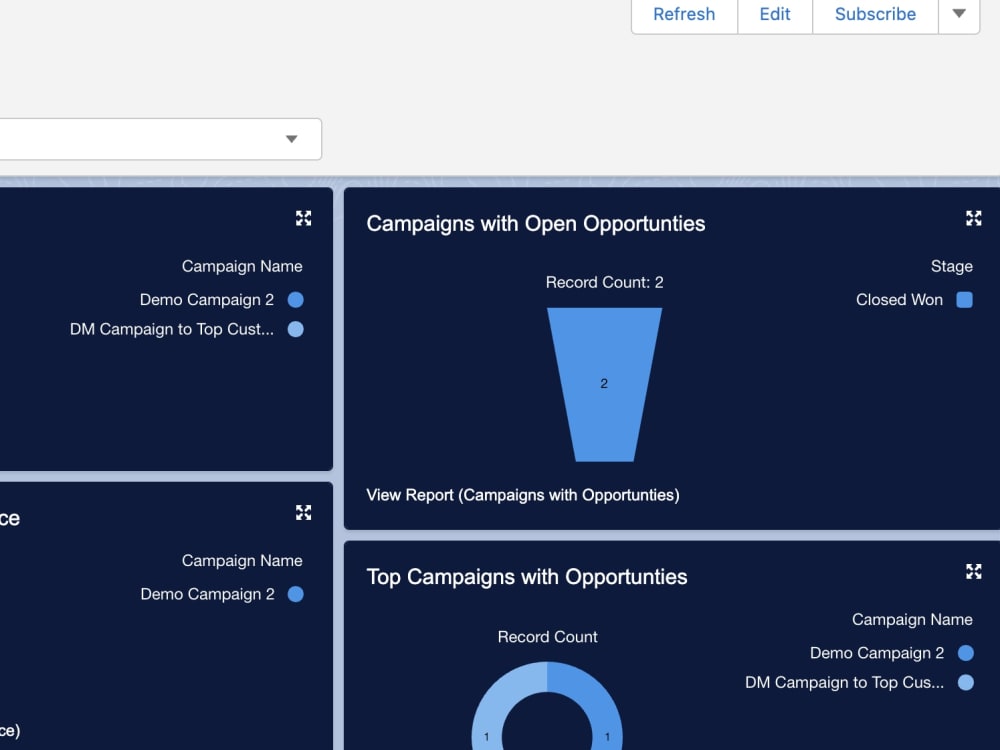Screen dimensions: 1000x750
Task: Open View Report (Campaigns with Opportunties) link
Action: click(x=523, y=495)
